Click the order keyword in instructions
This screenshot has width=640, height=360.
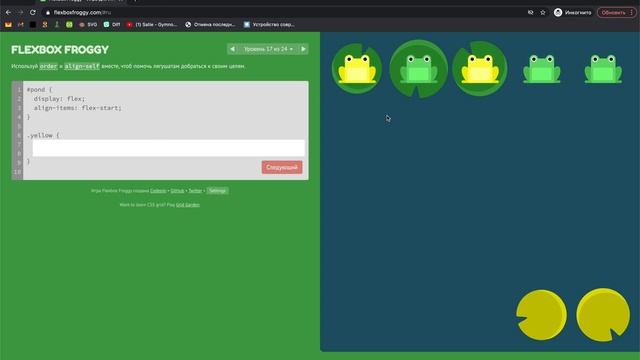coord(48,66)
